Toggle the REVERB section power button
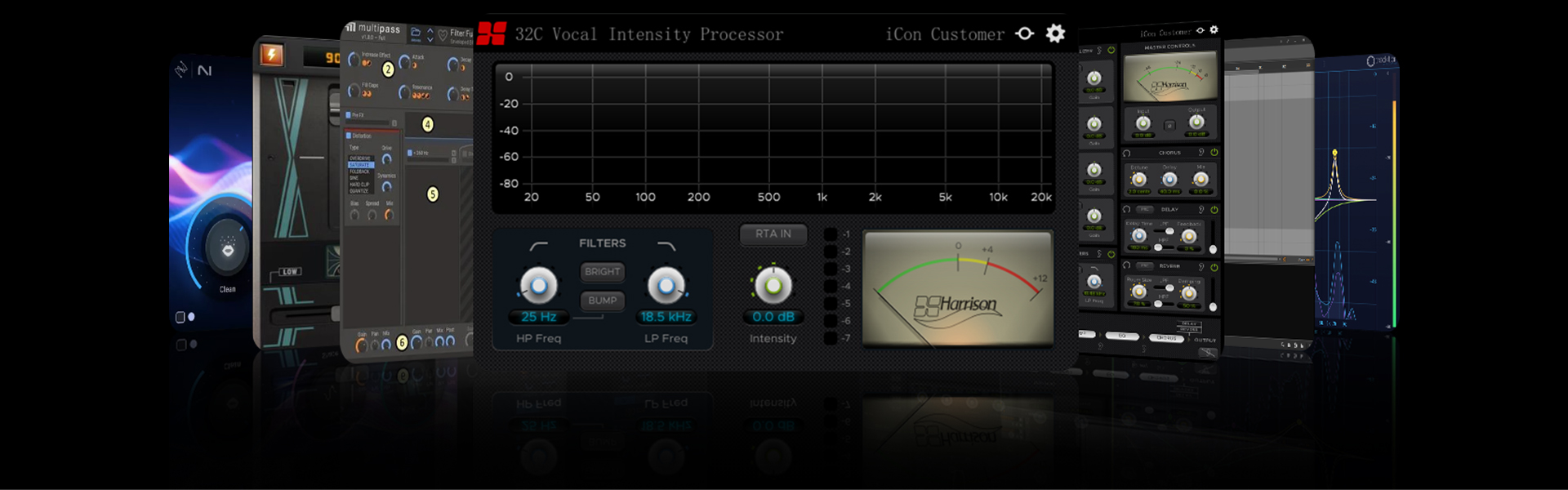This screenshot has height=490, width=1568. pyautogui.click(x=1214, y=266)
